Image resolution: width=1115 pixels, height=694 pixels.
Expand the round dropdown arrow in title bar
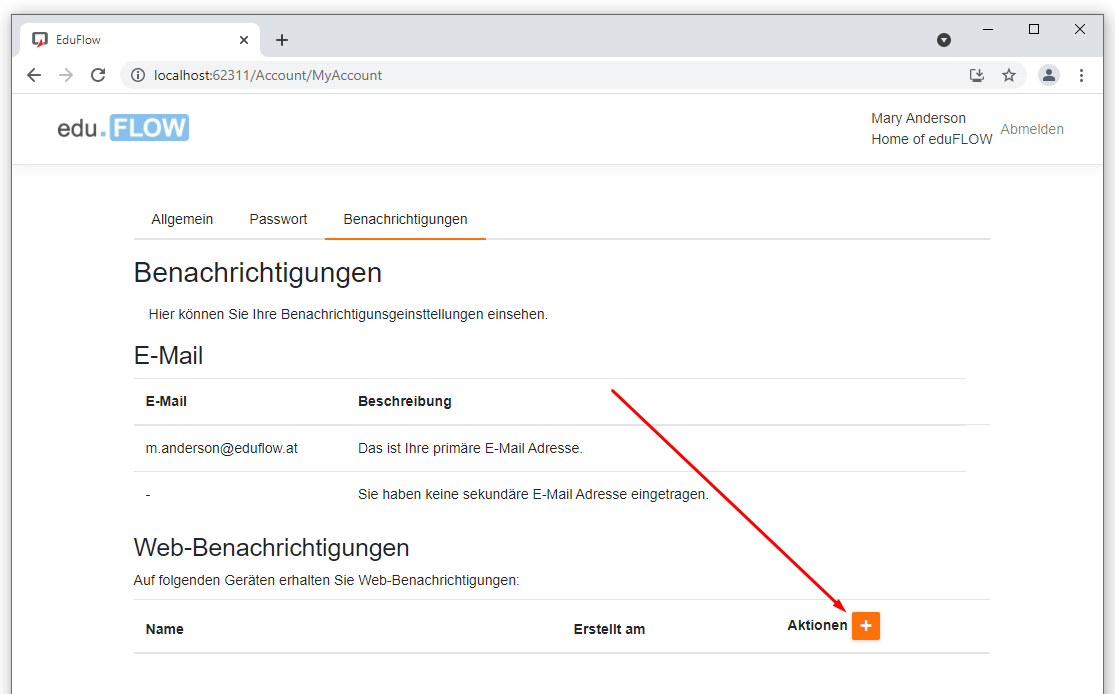point(943,40)
